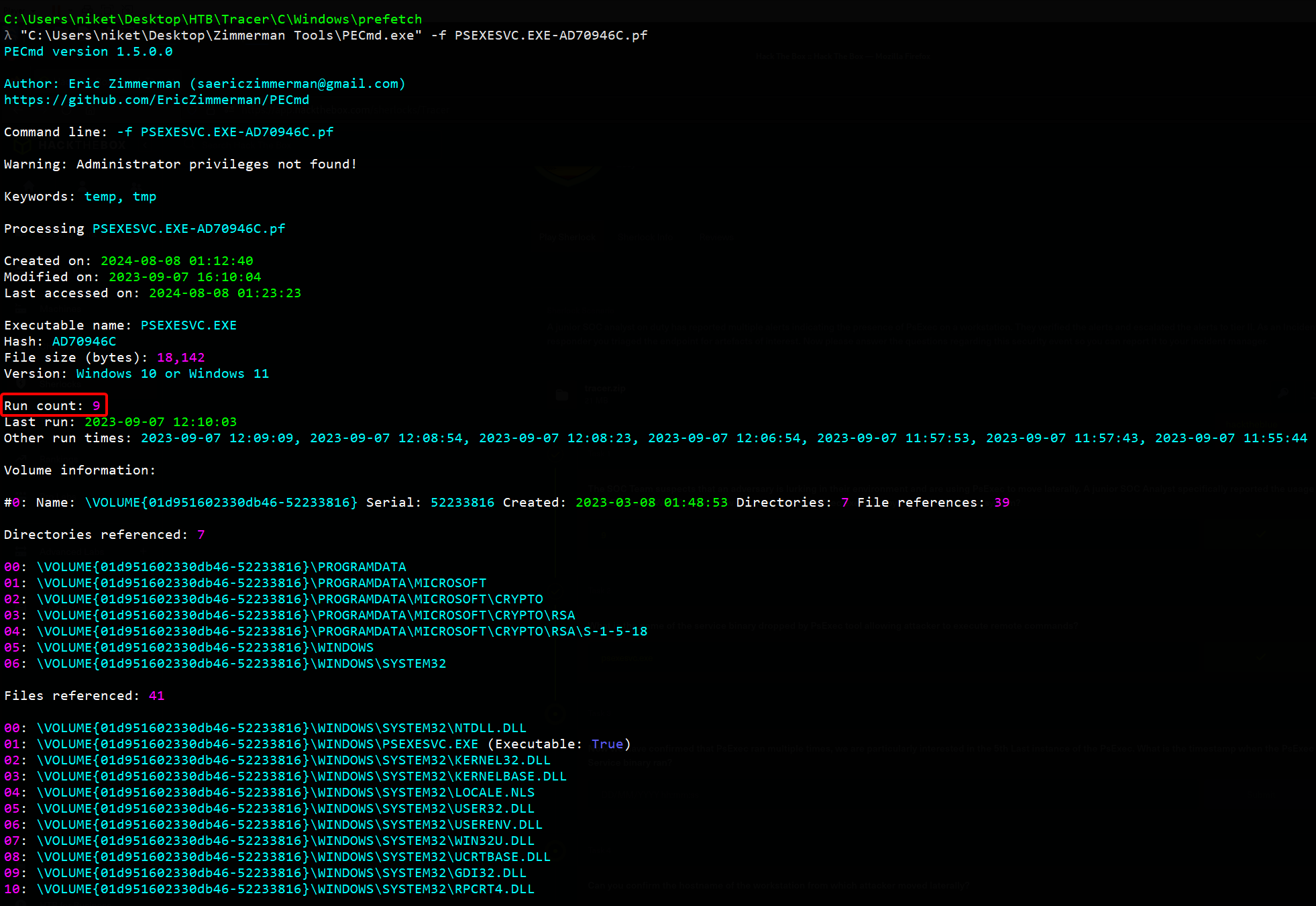Click the volume name in Volume information row

pos(221,503)
